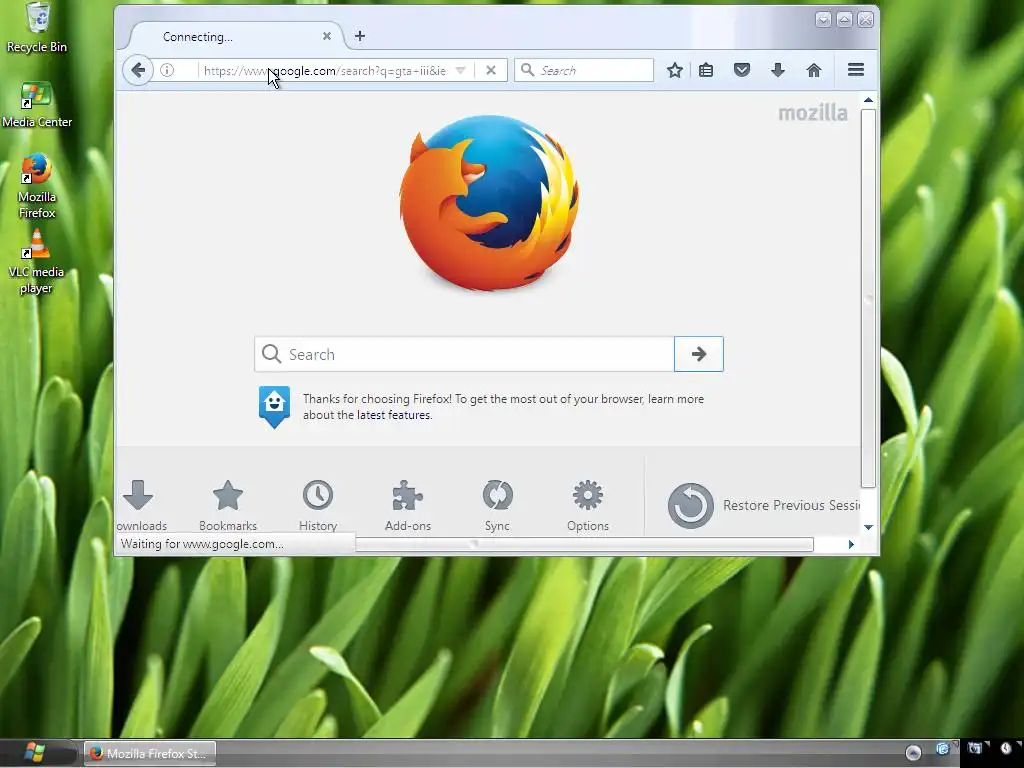Select the Connecting... tab
The image size is (1024, 768).
(x=236, y=37)
